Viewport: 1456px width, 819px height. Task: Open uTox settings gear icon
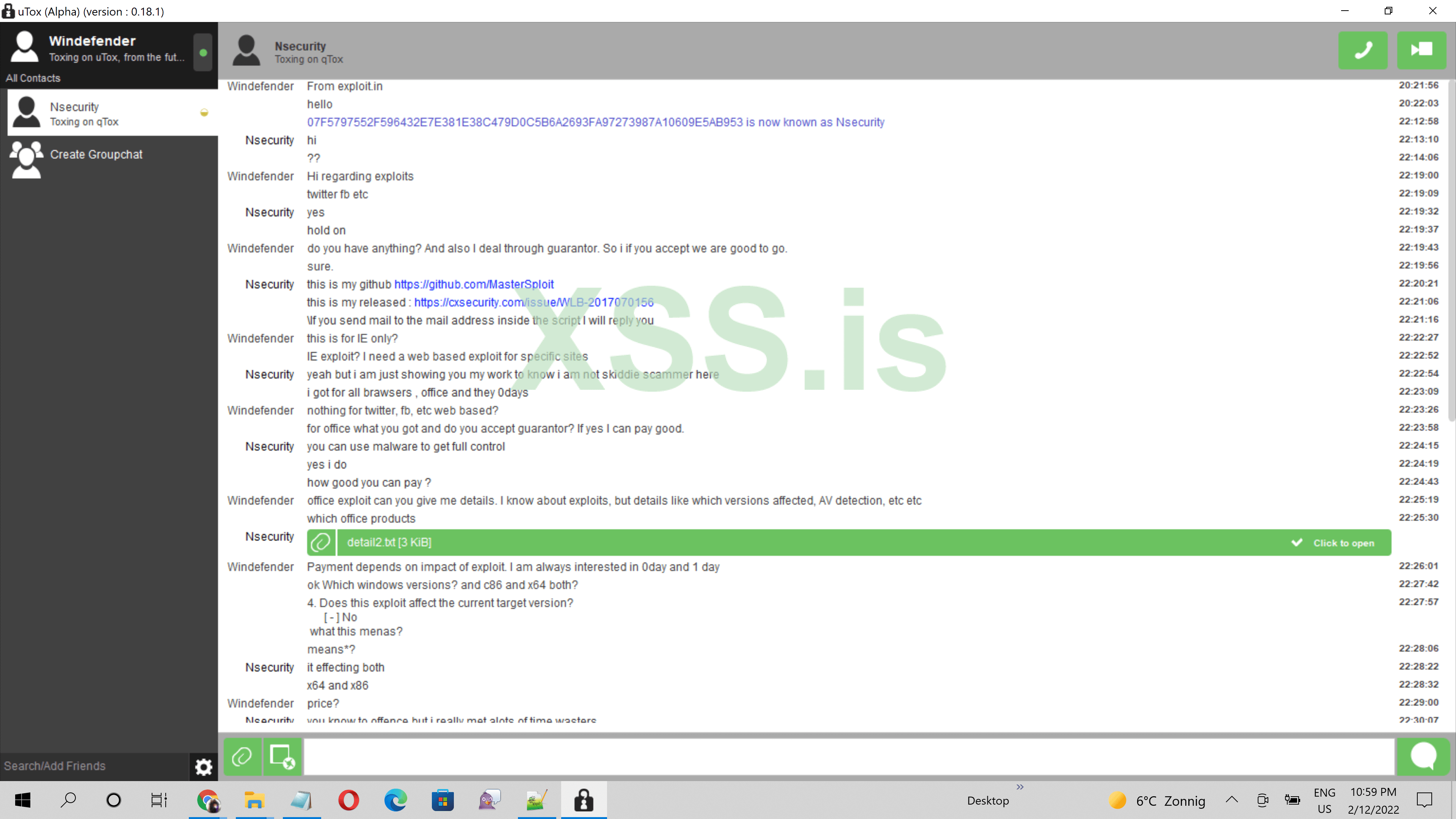[203, 766]
